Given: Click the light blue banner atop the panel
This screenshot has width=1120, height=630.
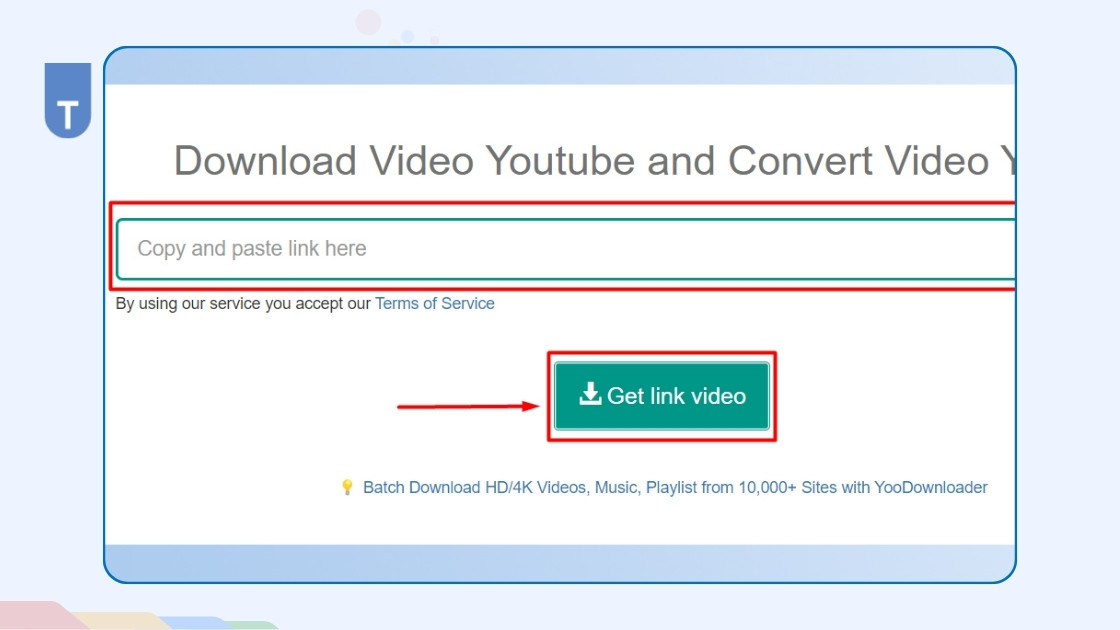Looking at the screenshot, I should (x=560, y=67).
